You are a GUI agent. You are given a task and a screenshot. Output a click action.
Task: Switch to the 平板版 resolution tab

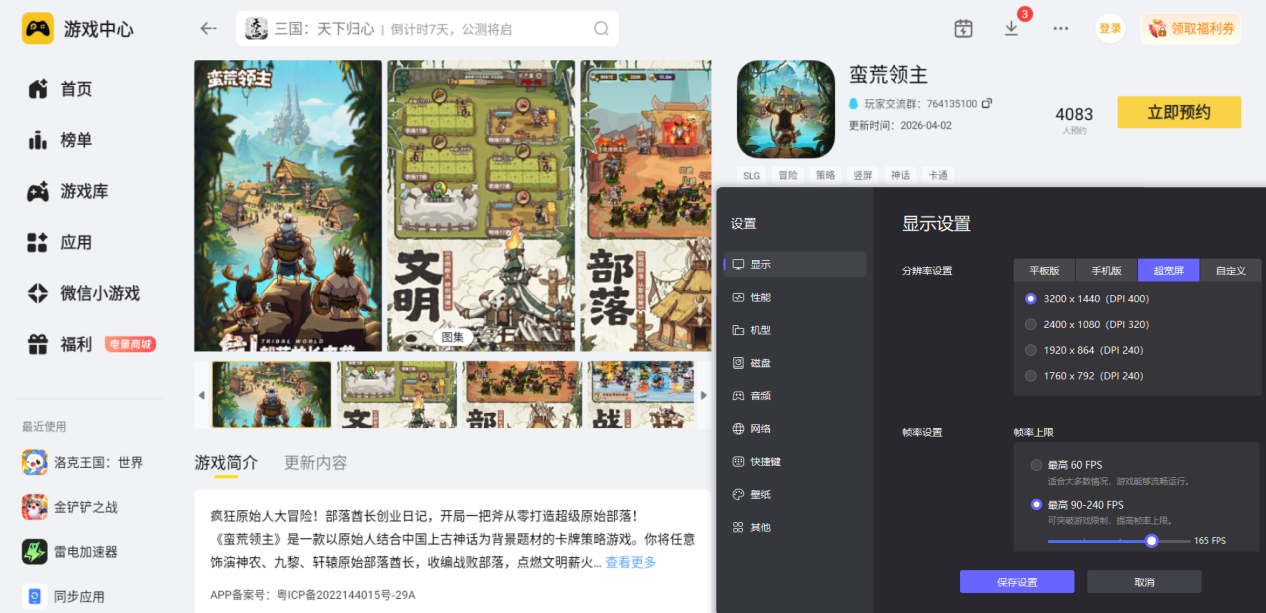[1044, 270]
